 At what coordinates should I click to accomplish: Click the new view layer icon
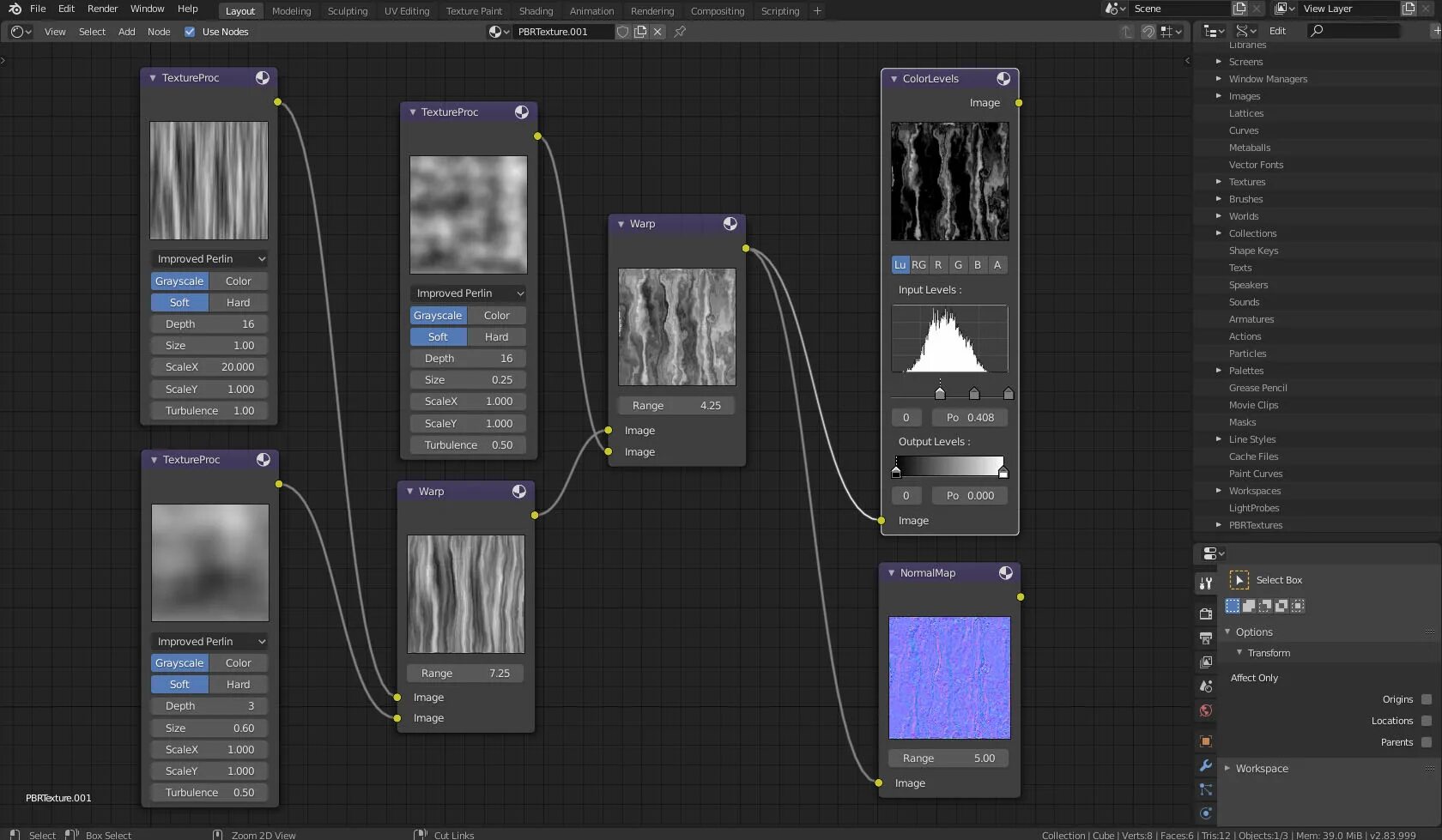[1409, 9]
